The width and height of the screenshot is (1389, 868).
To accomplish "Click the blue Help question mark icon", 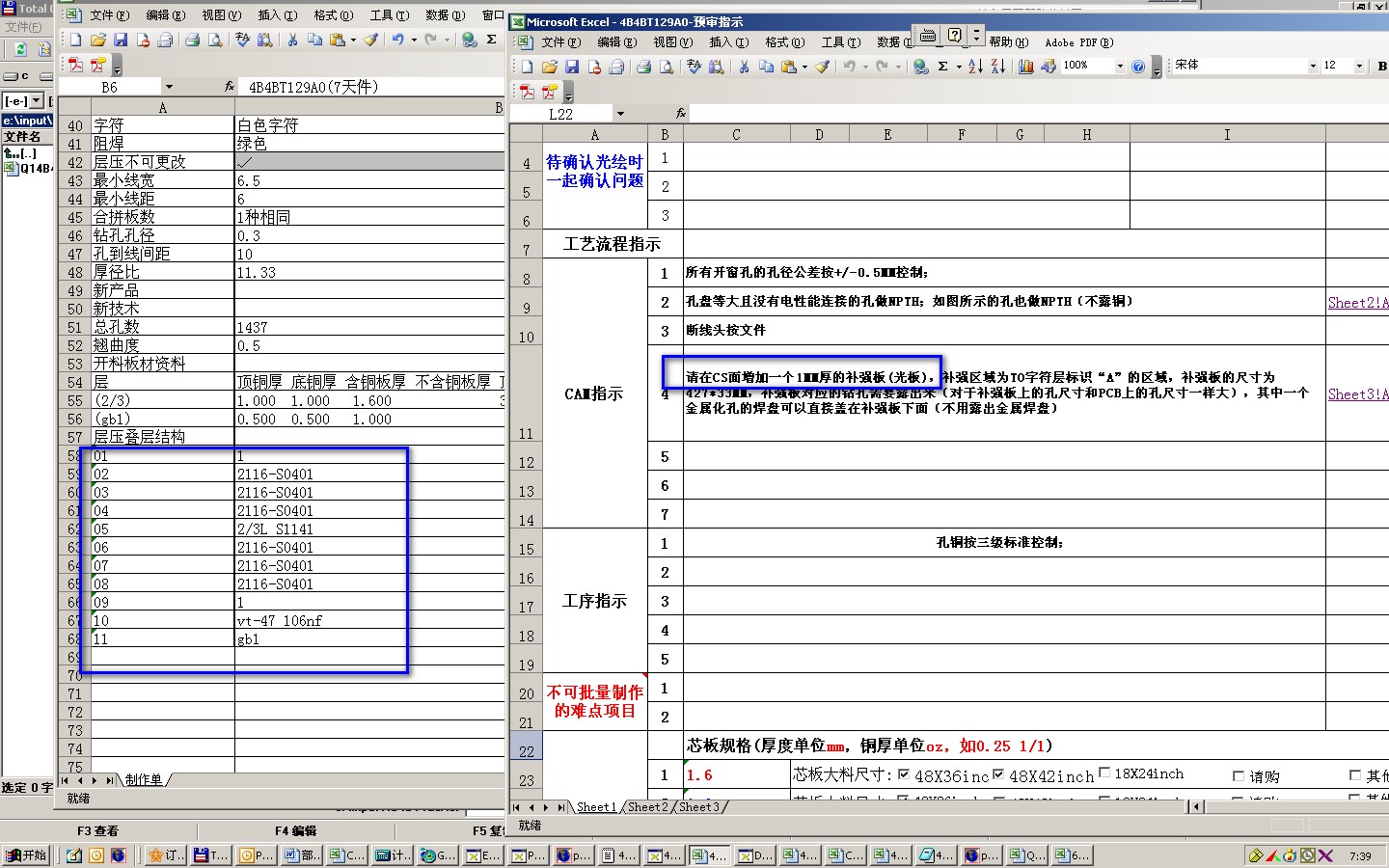I will coord(1138,67).
